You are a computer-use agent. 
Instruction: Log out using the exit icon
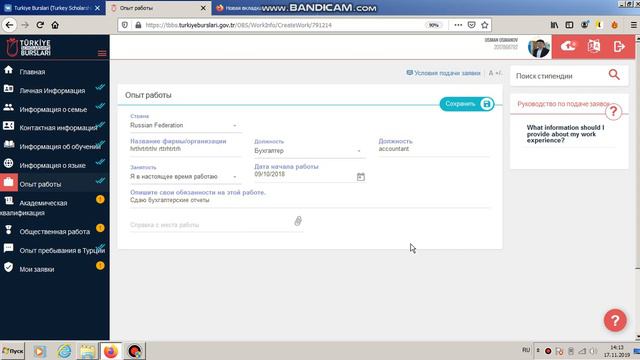point(619,46)
